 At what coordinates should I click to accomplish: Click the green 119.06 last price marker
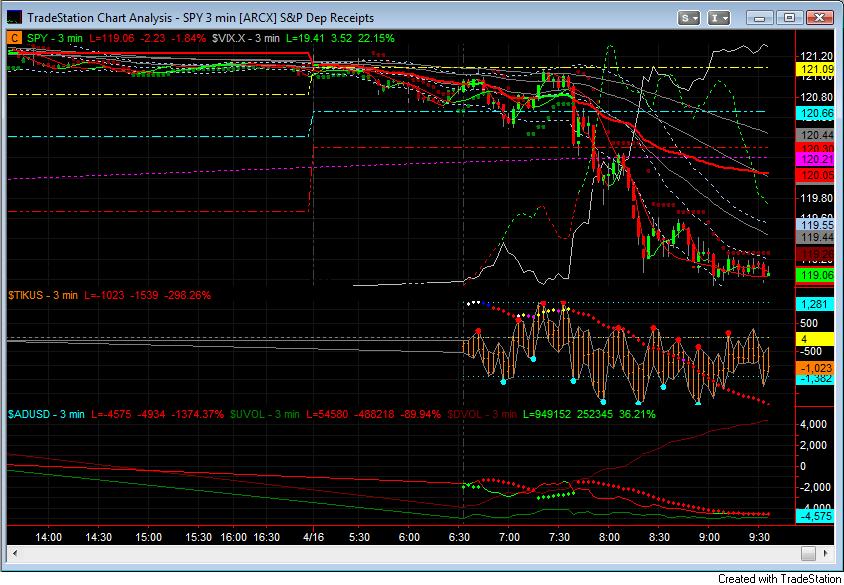pos(817,275)
